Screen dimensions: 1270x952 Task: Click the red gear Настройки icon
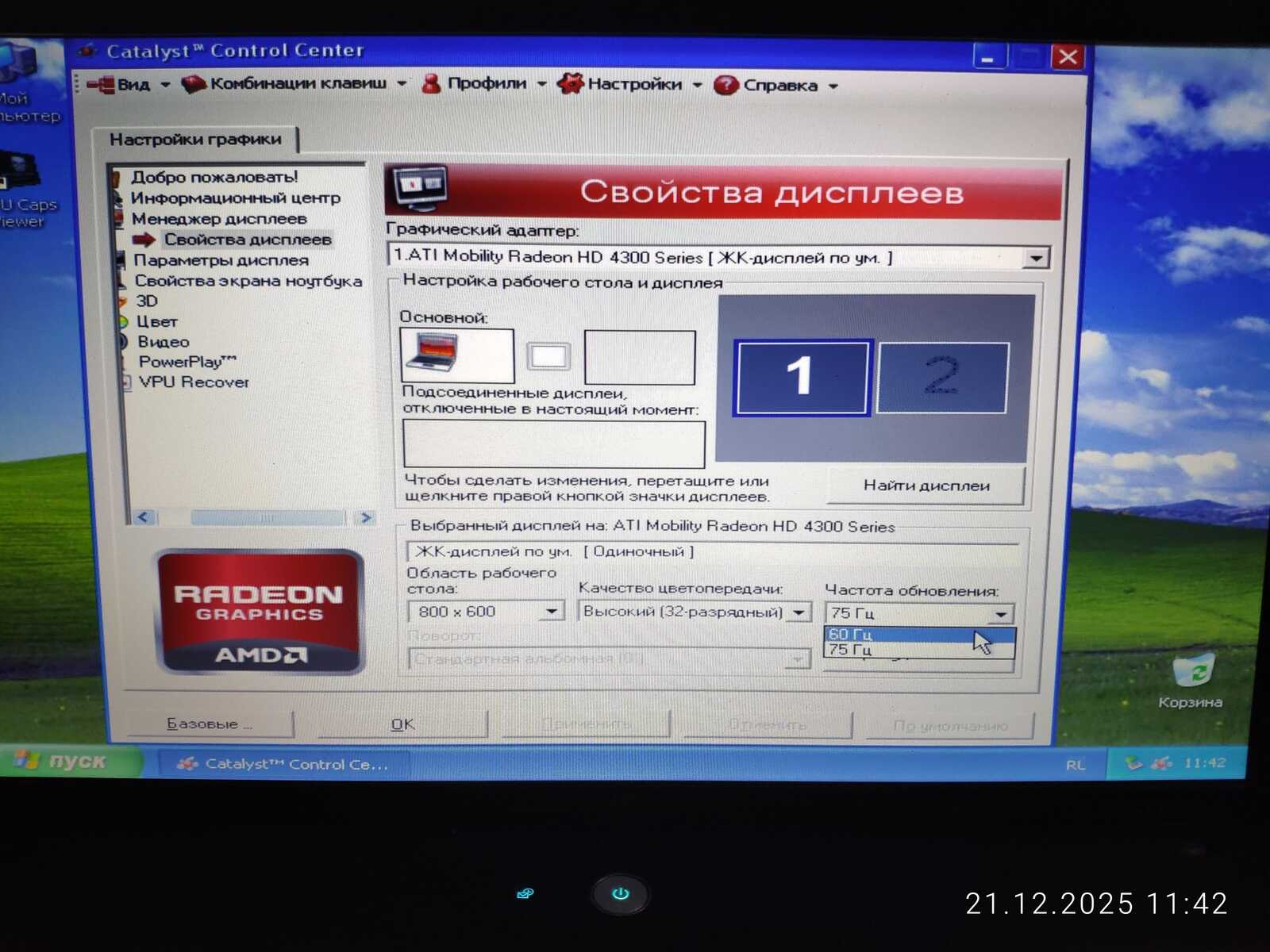[x=570, y=83]
